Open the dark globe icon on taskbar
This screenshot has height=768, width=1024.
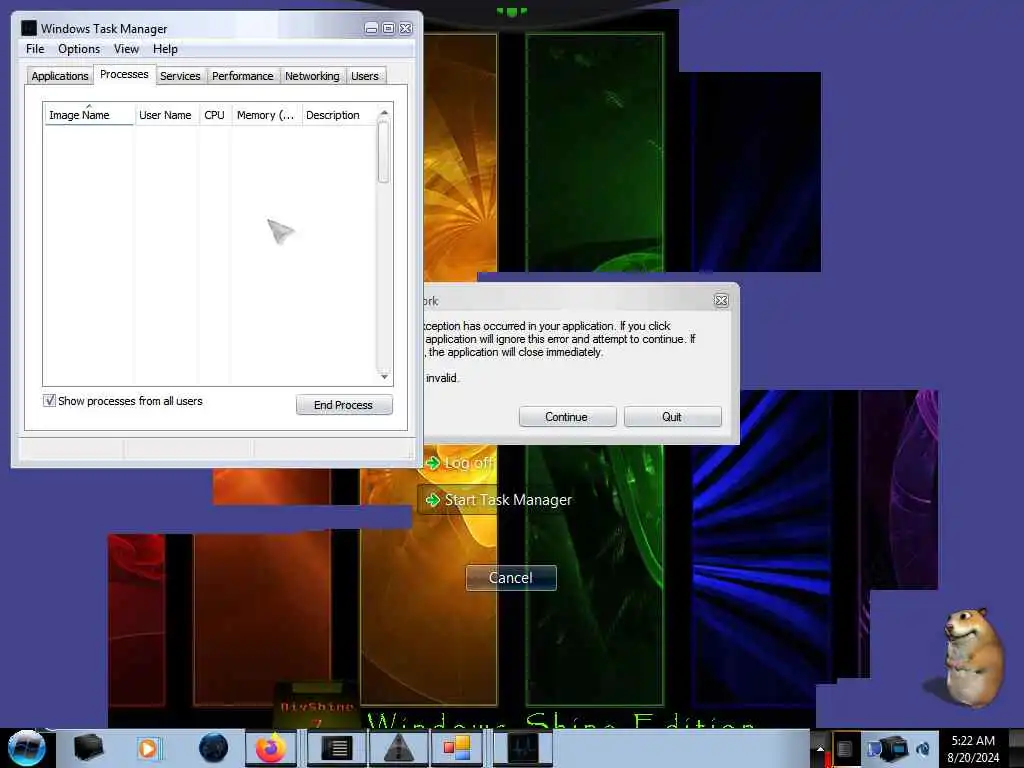click(x=214, y=748)
